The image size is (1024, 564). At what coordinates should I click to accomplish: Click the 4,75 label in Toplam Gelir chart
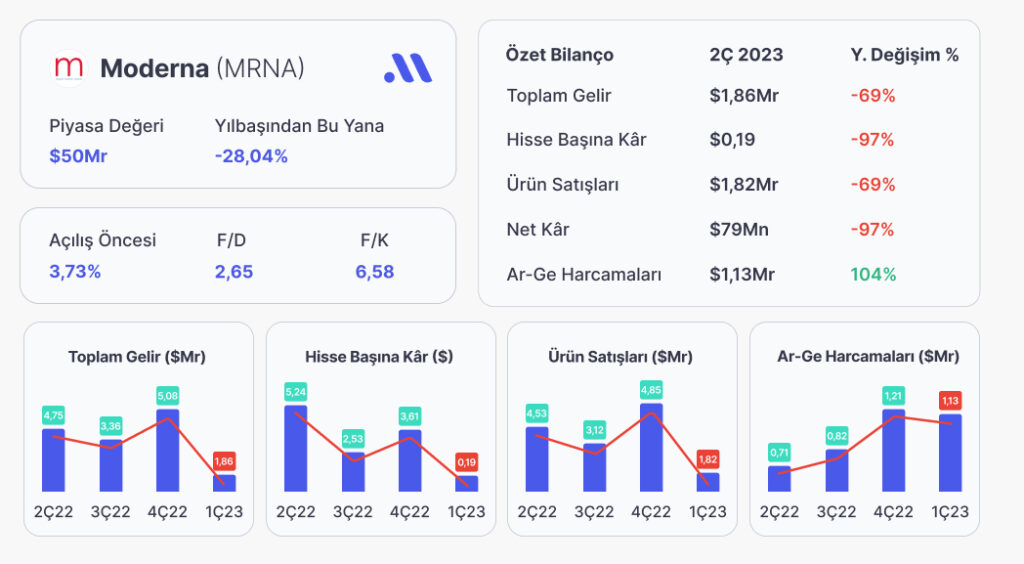pyautogui.click(x=54, y=415)
